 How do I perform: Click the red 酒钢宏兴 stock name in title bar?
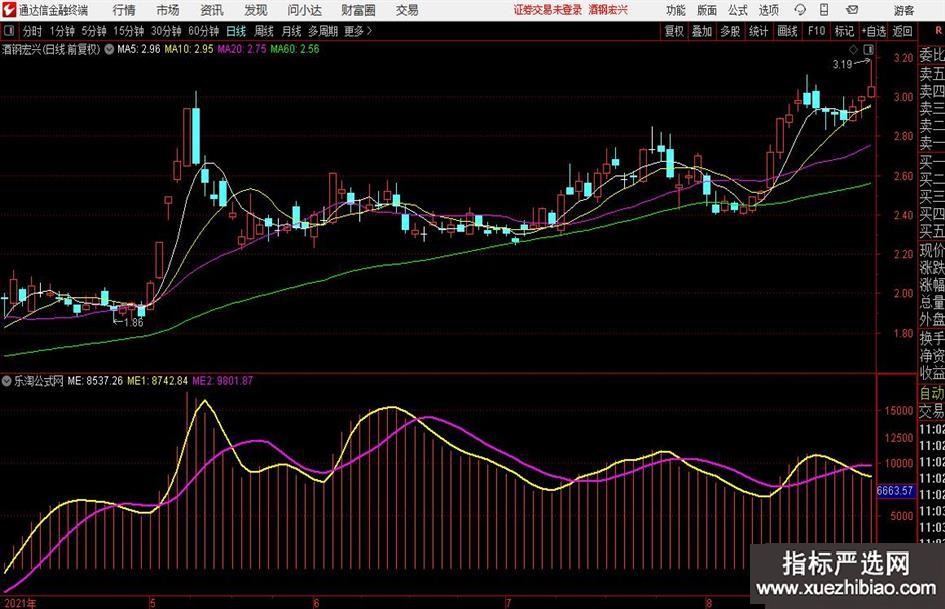click(x=608, y=10)
